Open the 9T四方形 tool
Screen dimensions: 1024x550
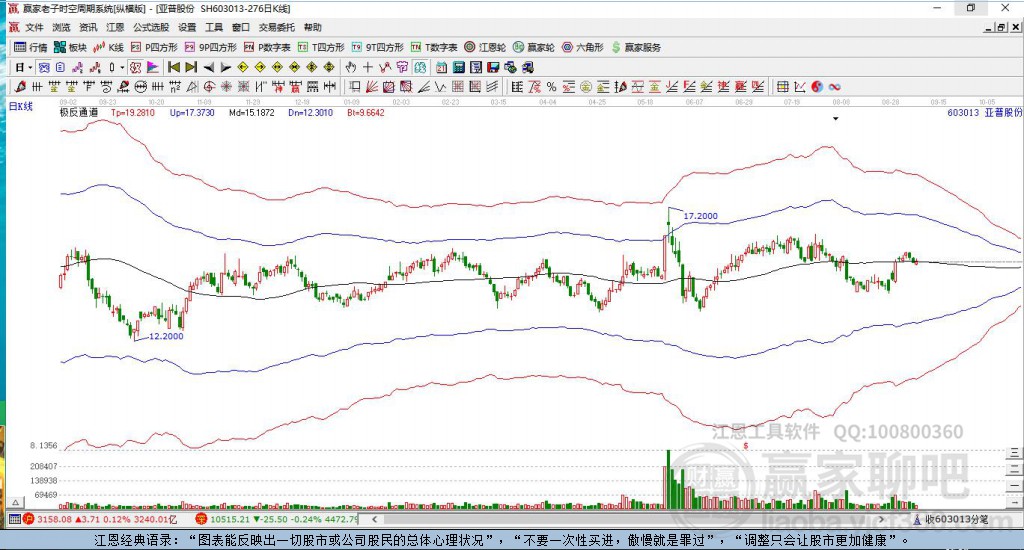pos(377,48)
